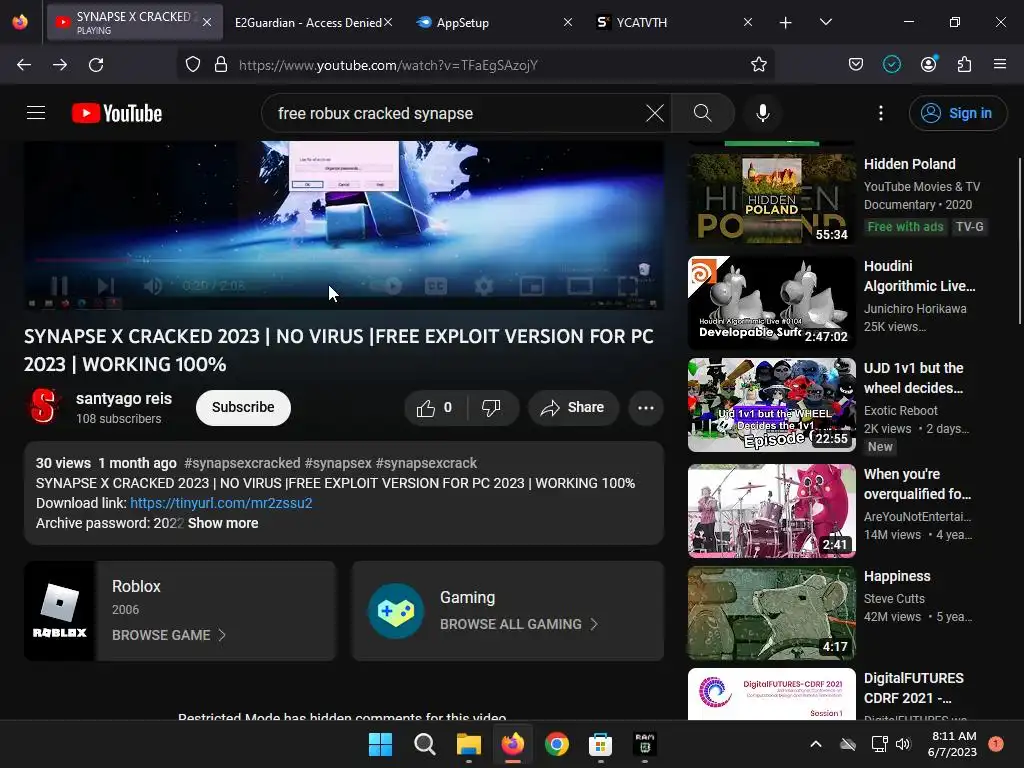This screenshot has width=1024, height=768.
Task: Dislike the video with thumbs down
Action: (x=492, y=408)
